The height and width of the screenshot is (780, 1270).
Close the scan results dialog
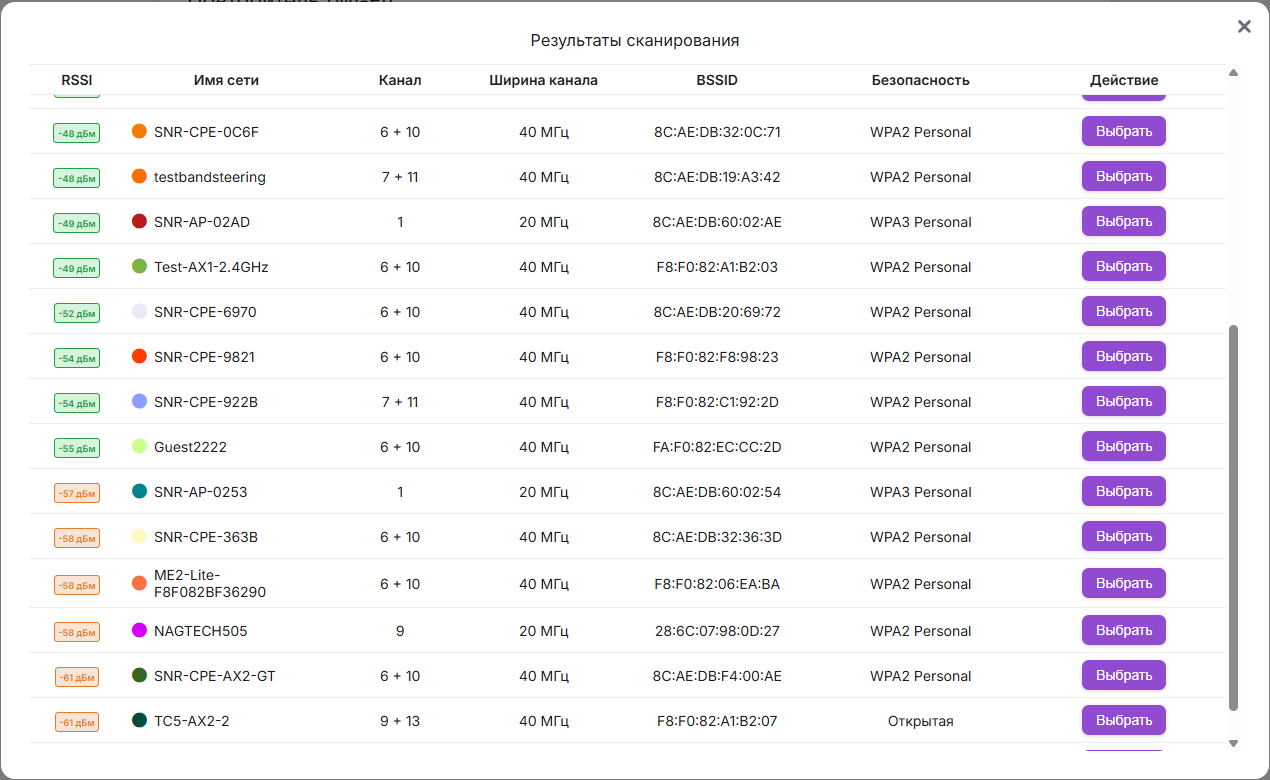pyautogui.click(x=1244, y=27)
